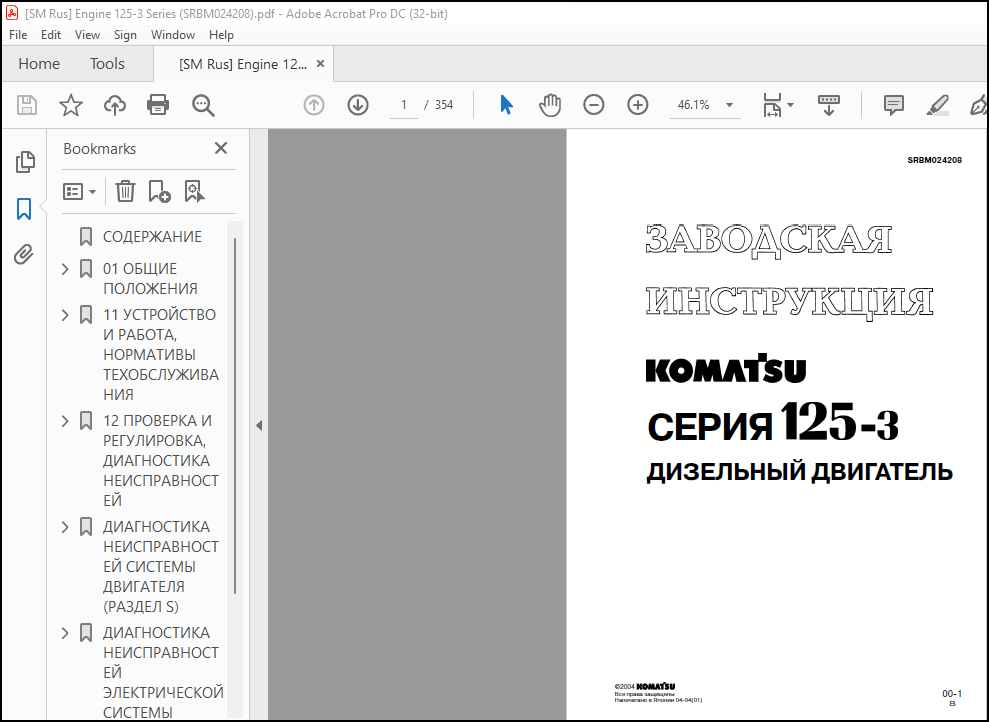Zoom out with the minus icon
Screen dimensions: 989x722
594,105
